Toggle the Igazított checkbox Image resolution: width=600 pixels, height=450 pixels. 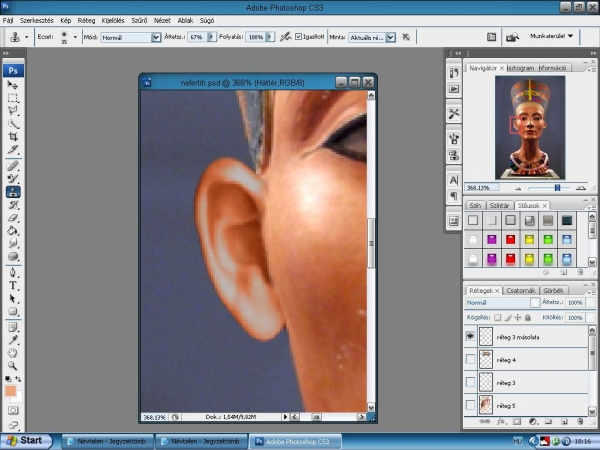pos(298,37)
